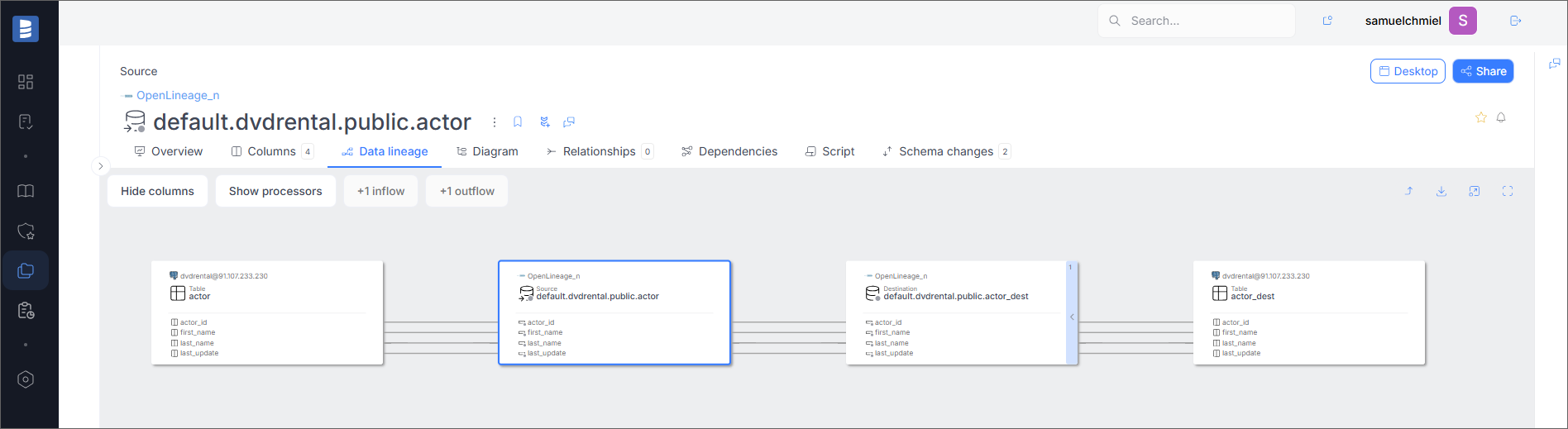Switch to the Script tab
The image size is (1568, 429).
point(829,151)
